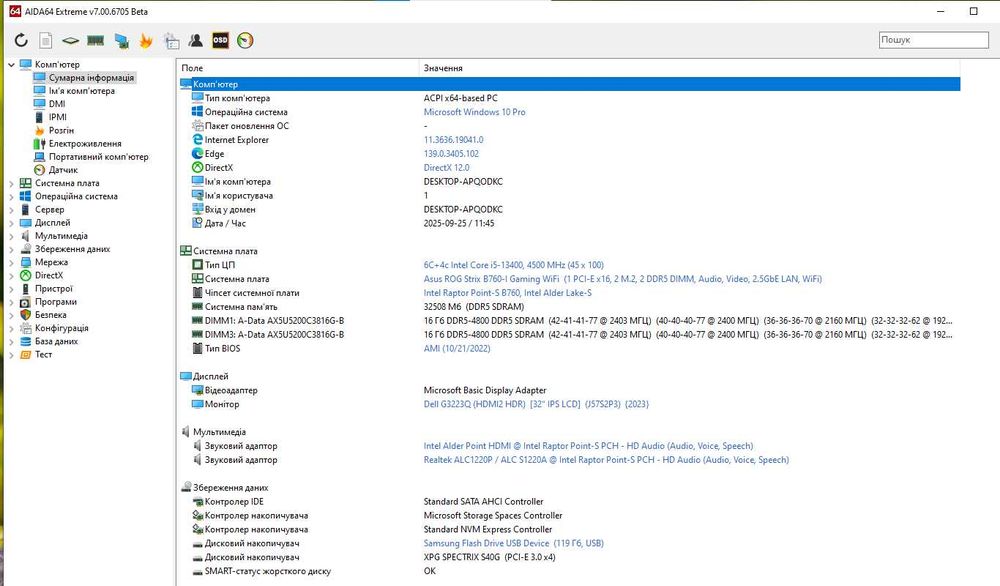Open the Intel Core i5-13400 CPU link

513,265
